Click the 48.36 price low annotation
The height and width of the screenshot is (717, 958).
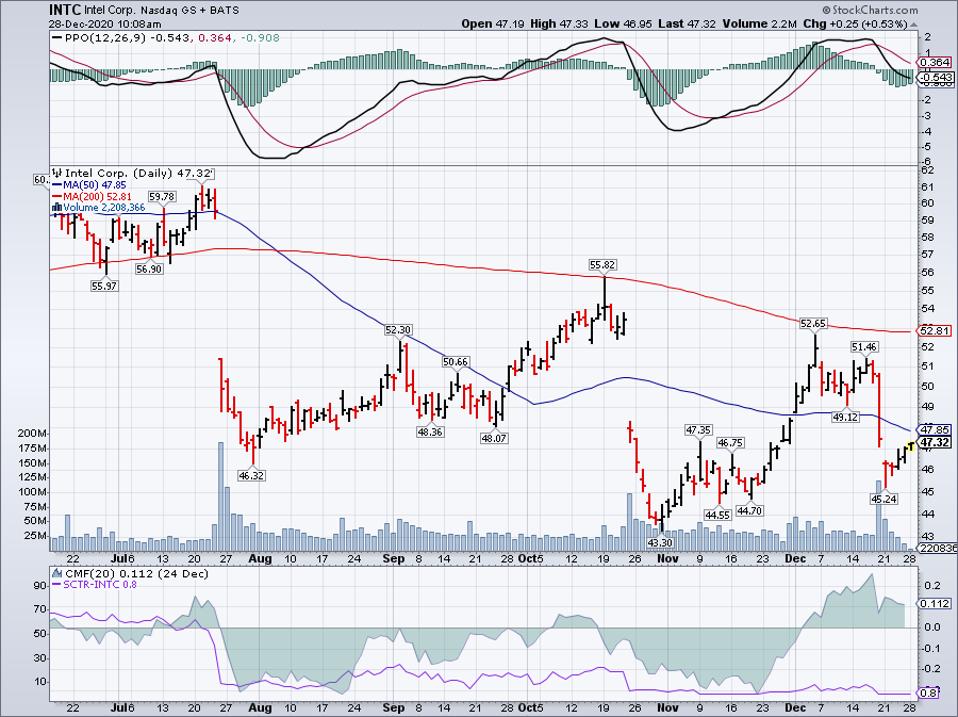pos(430,432)
